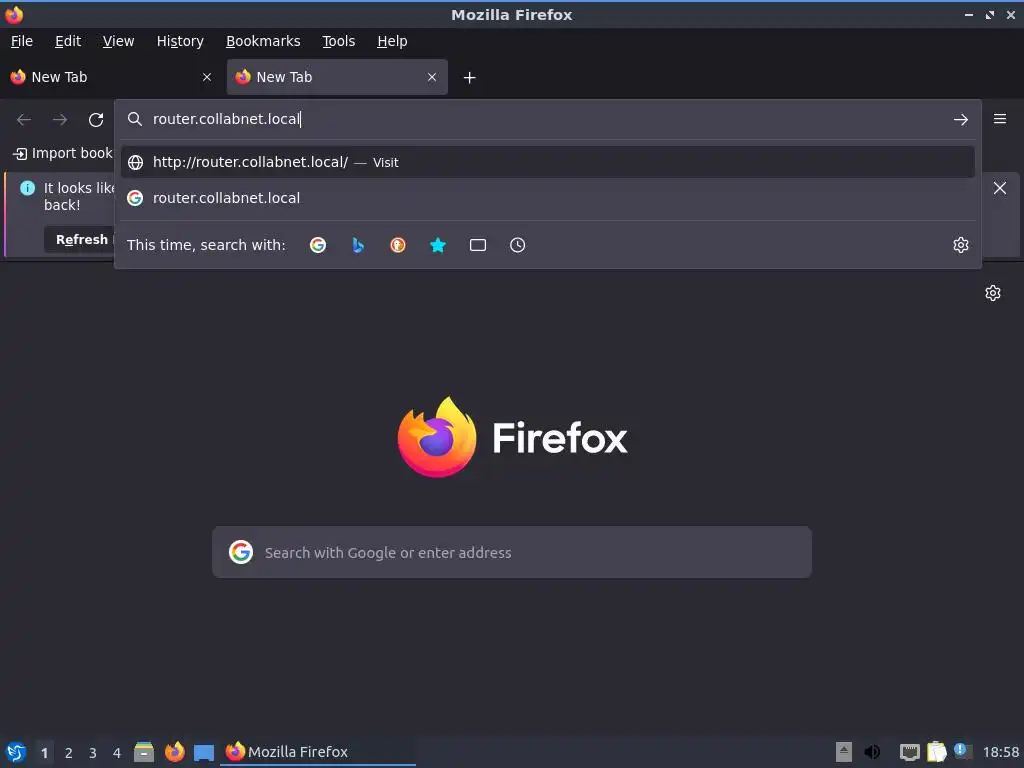Search this time with Google icon
Screen dimensions: 1024x768
(x=318, y=245)
